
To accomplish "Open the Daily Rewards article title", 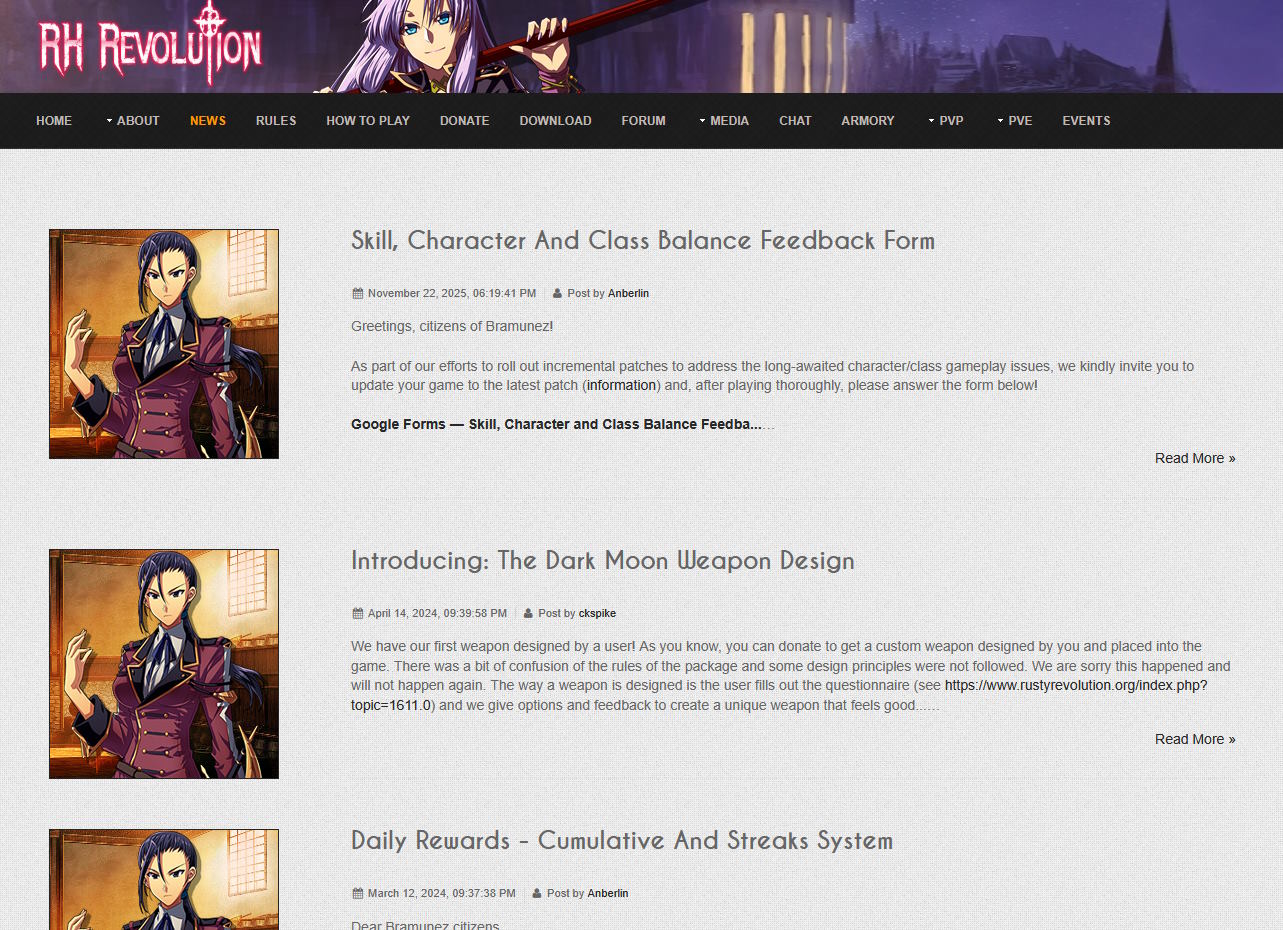I will coord(622,841).
